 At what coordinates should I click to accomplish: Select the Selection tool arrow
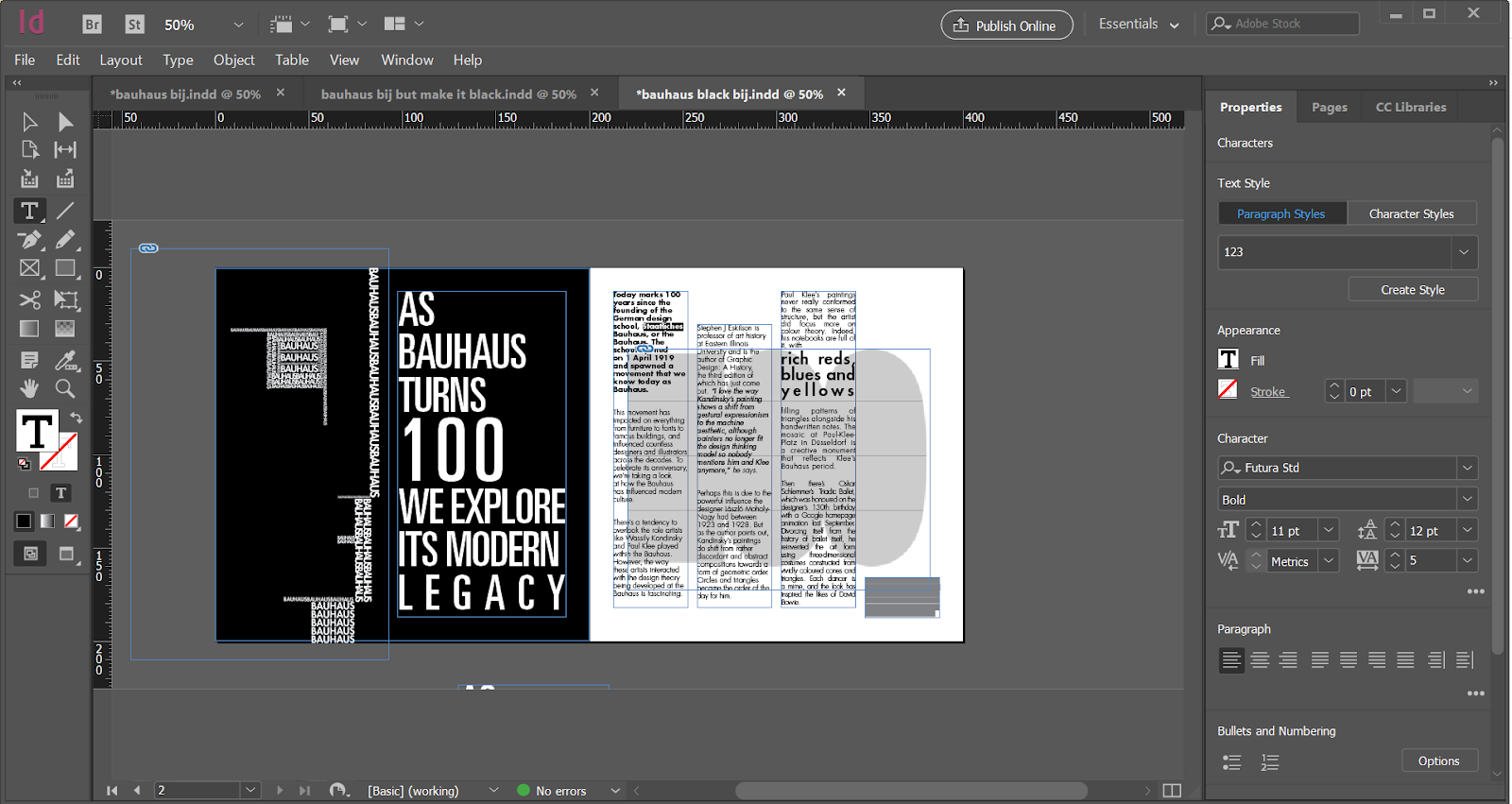pyautogui.click(x=30, y=122)
